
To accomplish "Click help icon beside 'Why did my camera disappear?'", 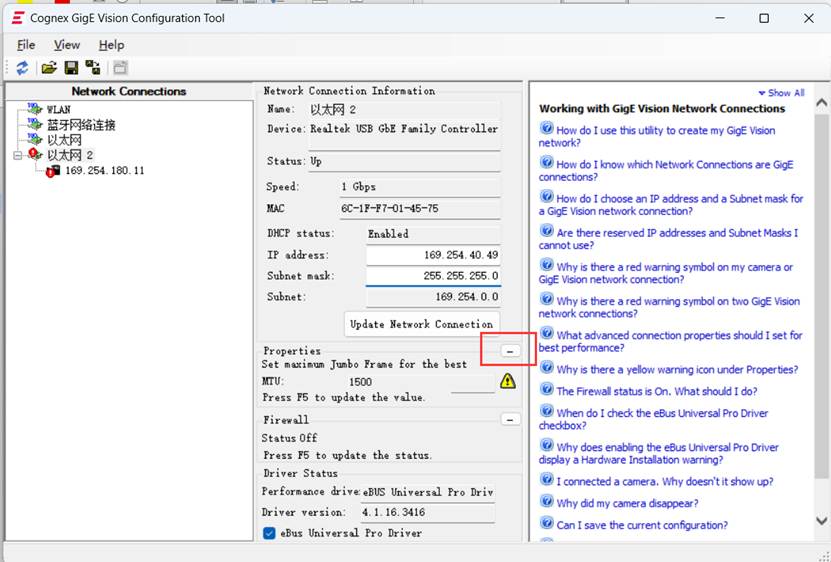I will 546,502.
